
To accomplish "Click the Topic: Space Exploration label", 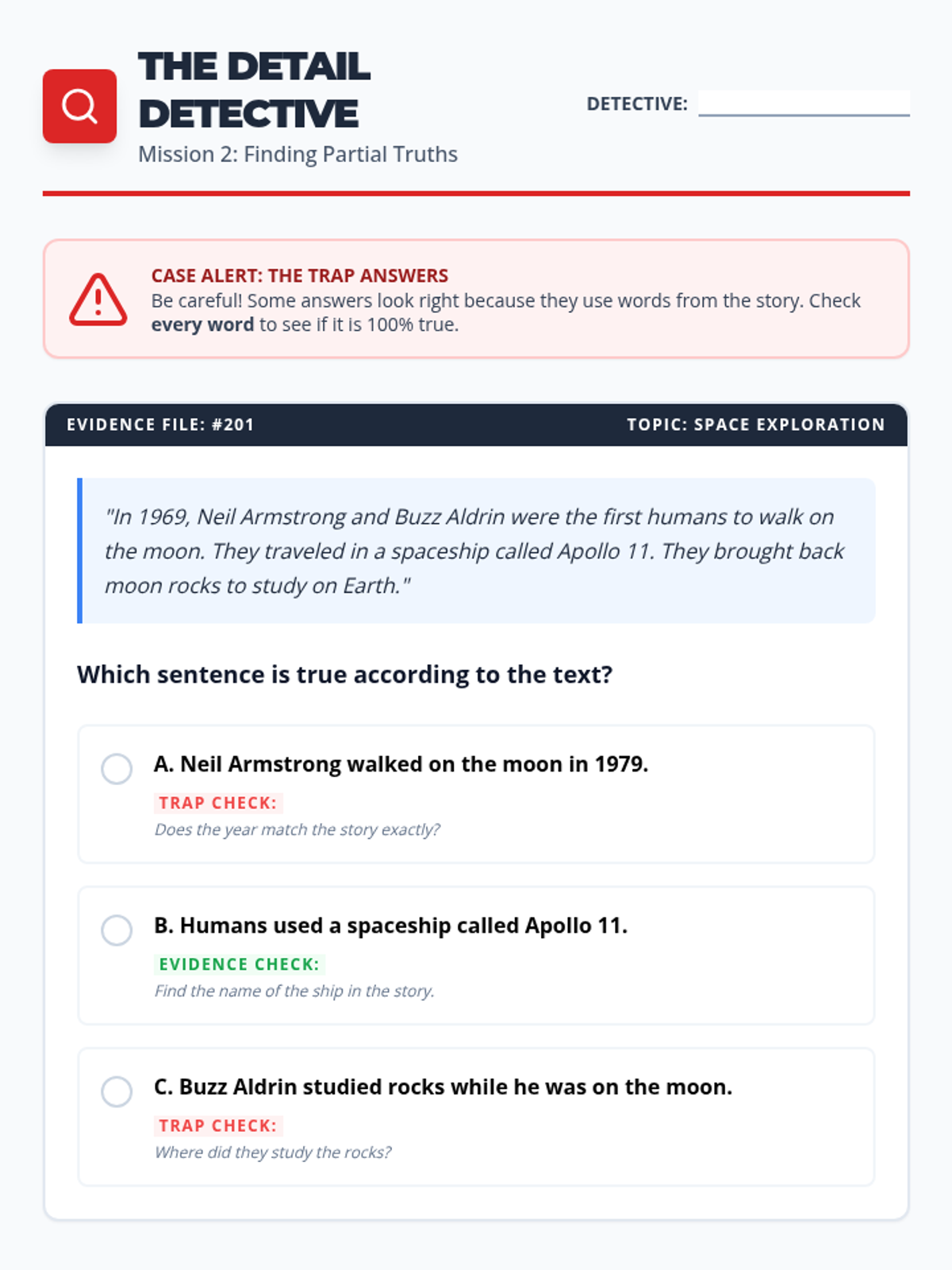I will tap(755, 425).
